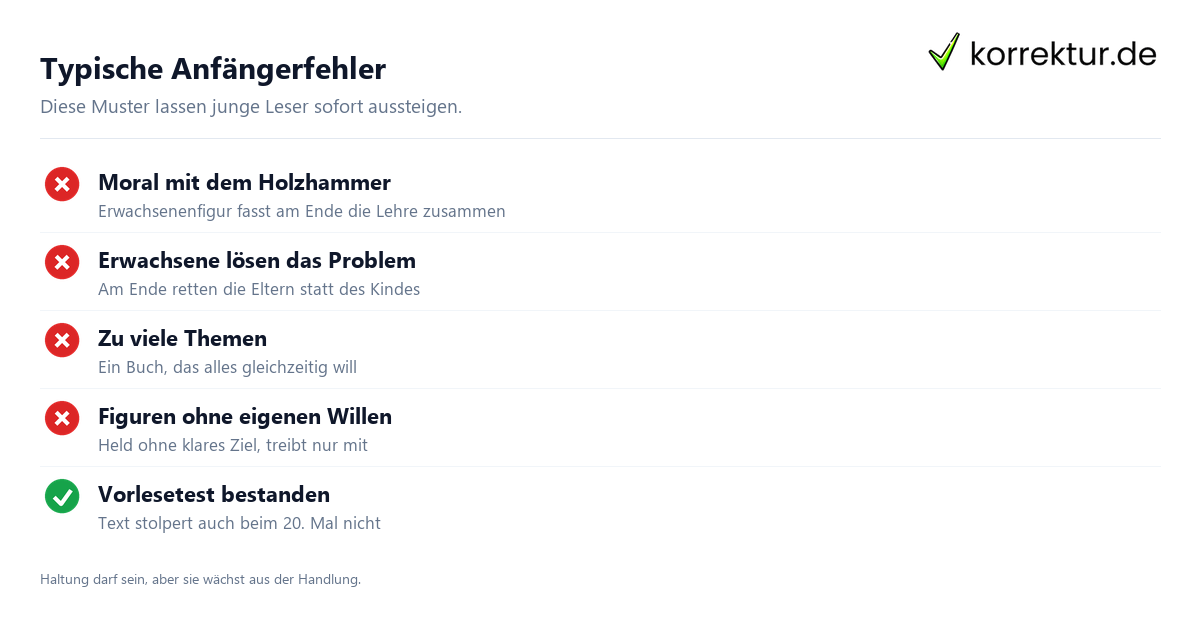Click the red X icon beside Figuren ohne eigenen Willen
Viewport: 1200px width, 630px height.
(62, 418)
